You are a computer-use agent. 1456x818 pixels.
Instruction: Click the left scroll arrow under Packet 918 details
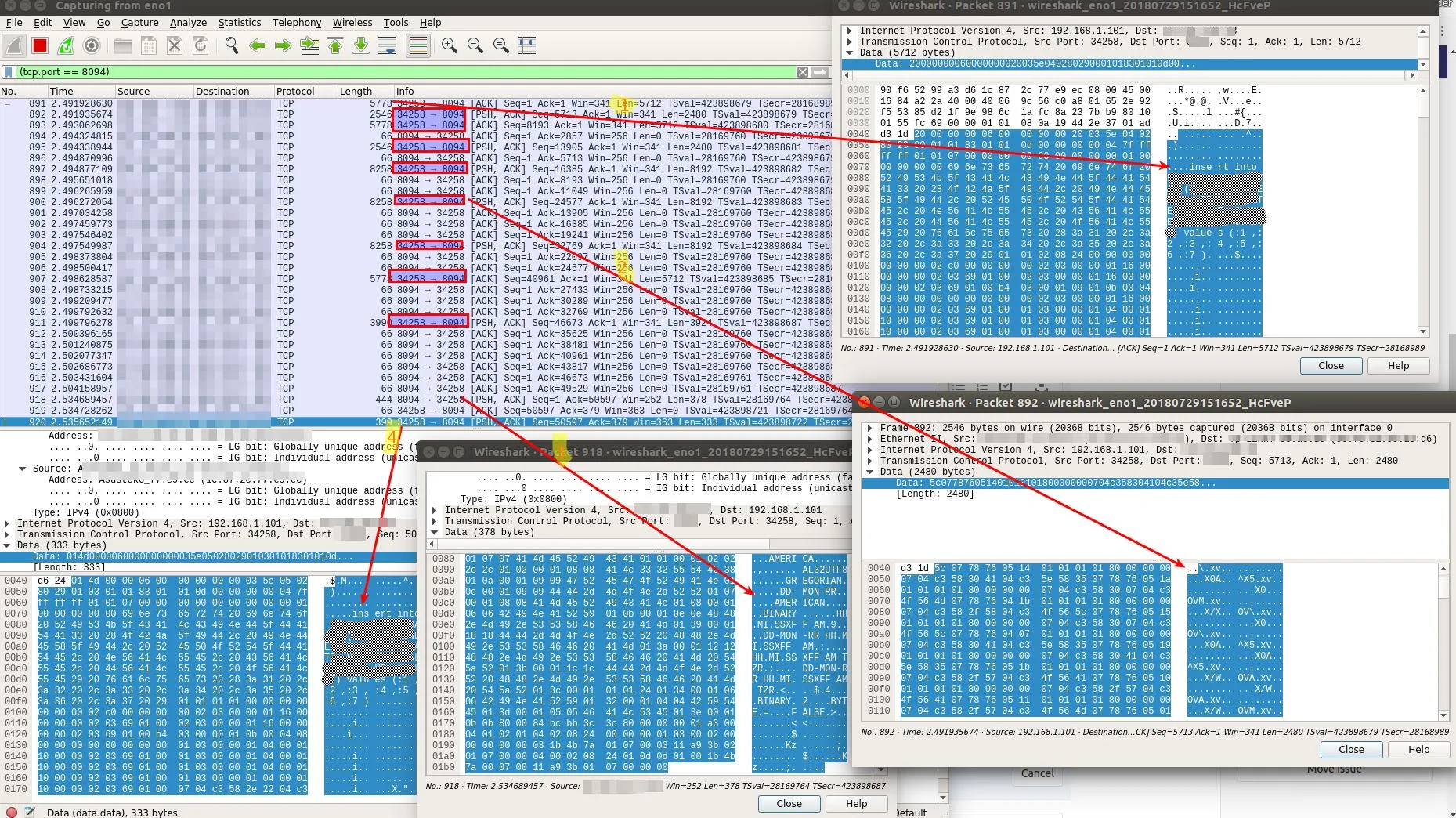coord(432,544)
